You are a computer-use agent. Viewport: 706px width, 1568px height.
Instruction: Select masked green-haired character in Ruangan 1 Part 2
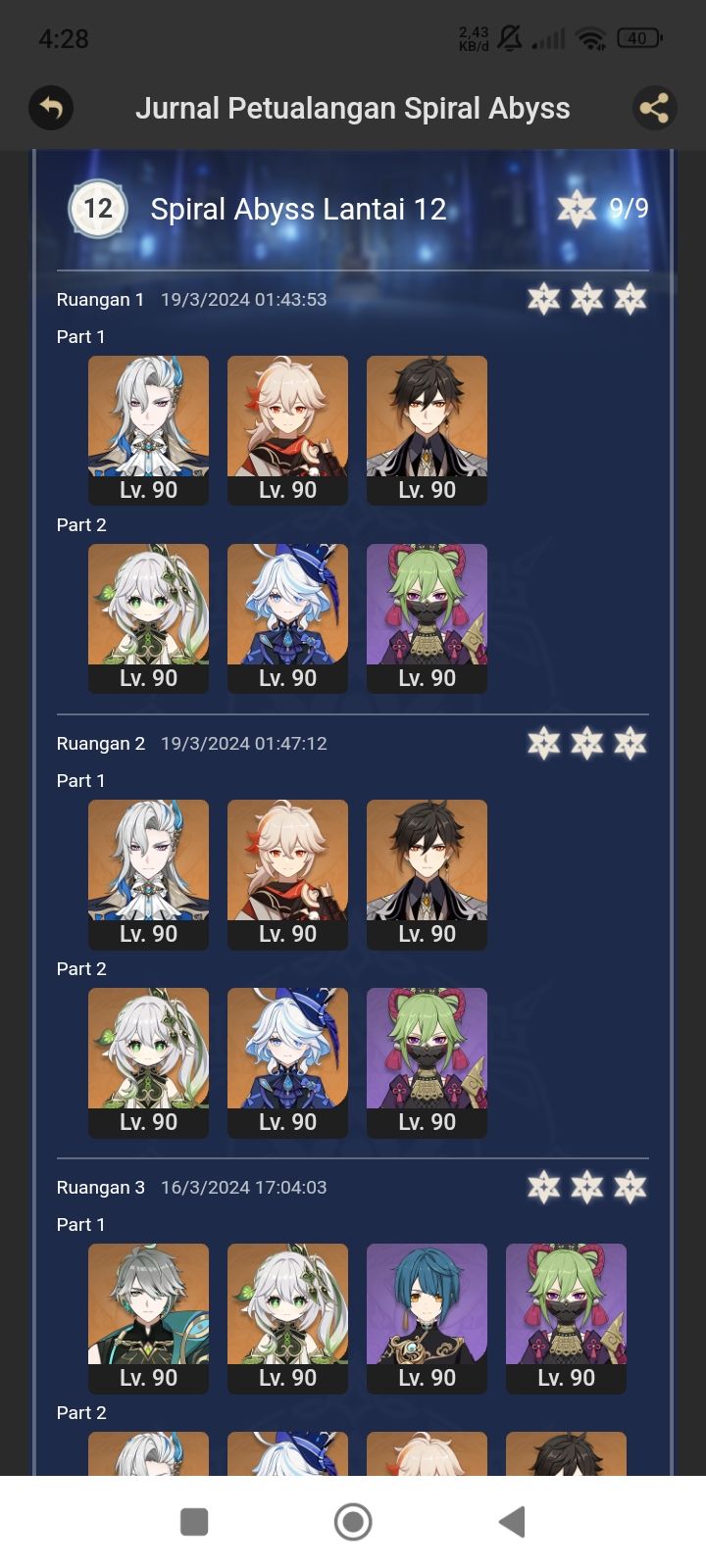click(427, 618)
